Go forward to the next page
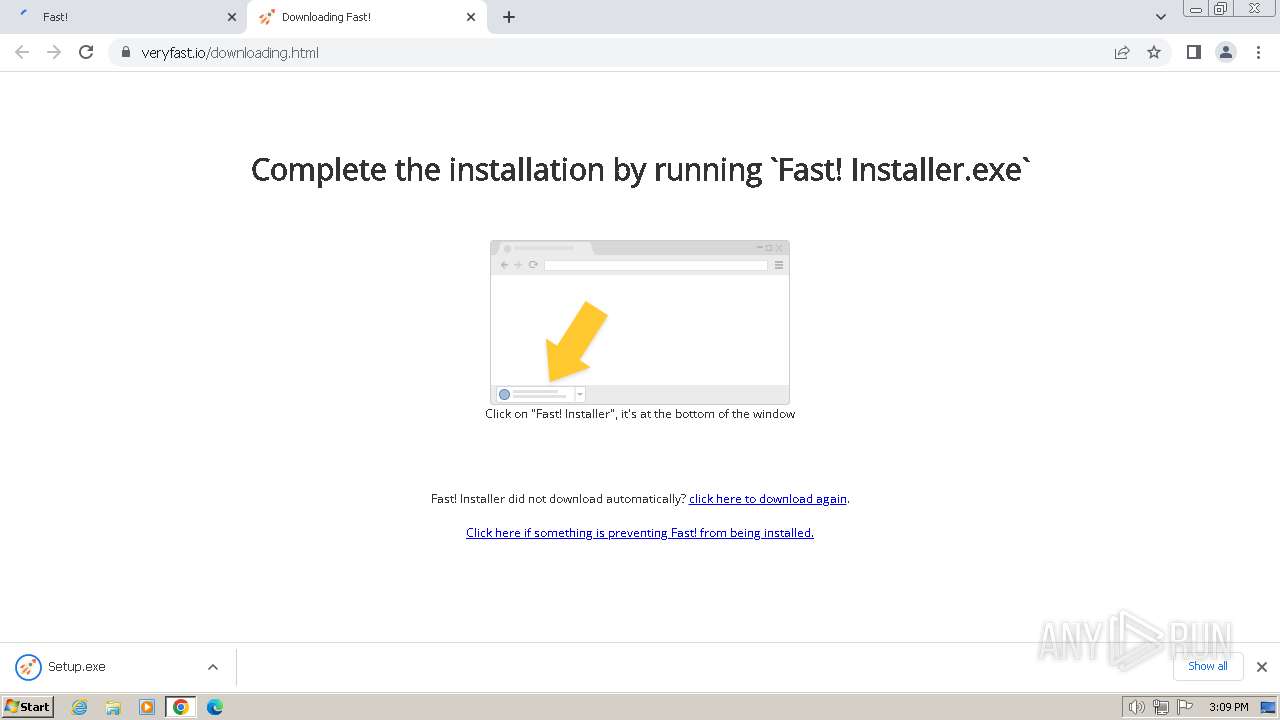1280x720 pixels. (54, 52)
